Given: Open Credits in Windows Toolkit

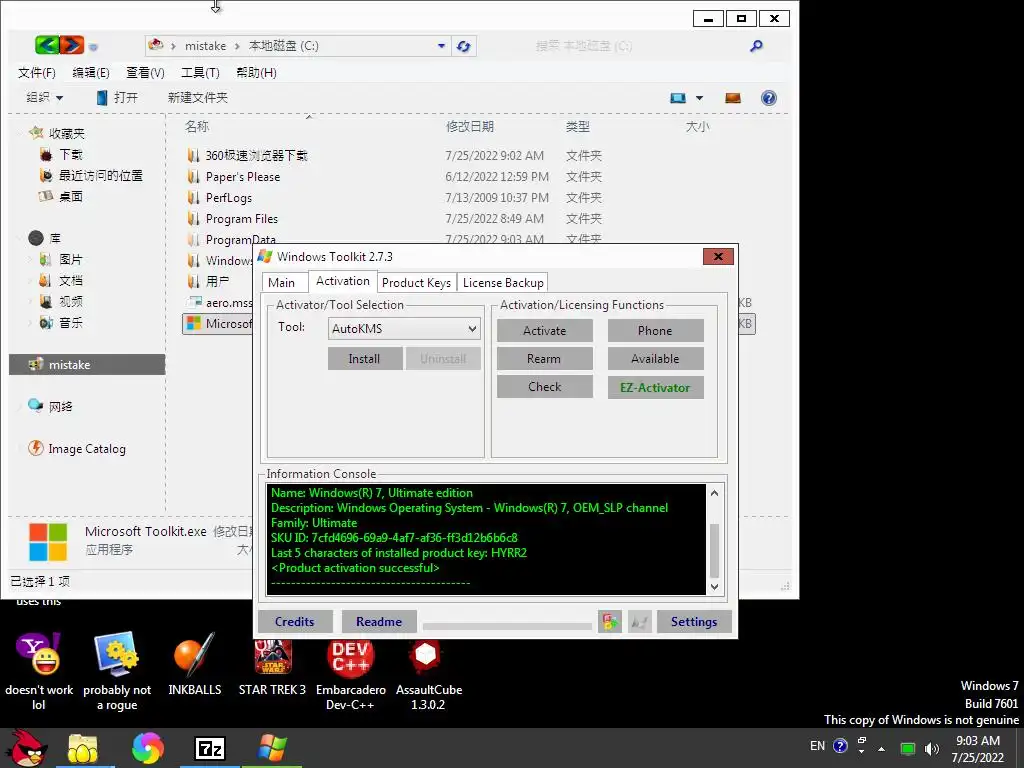Looking at the screenshot, I should tap(295, 622).
